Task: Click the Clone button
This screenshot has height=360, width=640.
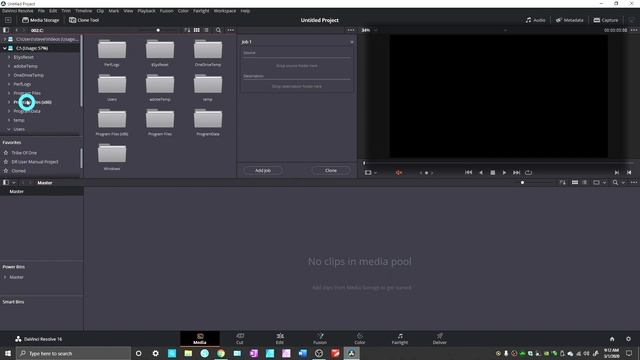Action: (331, 170)
